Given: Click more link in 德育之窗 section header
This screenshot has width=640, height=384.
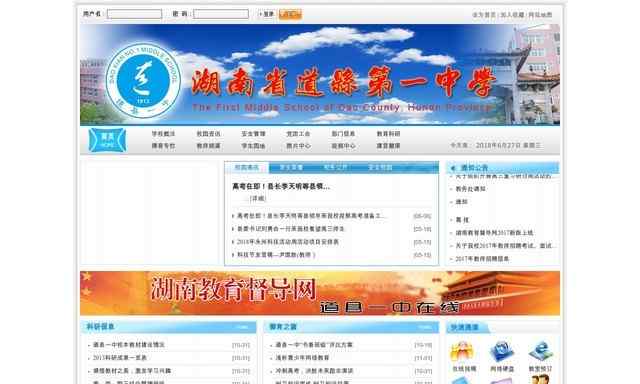Looking at the screenshot, I should pyautogui.click(x=425, y=327).
